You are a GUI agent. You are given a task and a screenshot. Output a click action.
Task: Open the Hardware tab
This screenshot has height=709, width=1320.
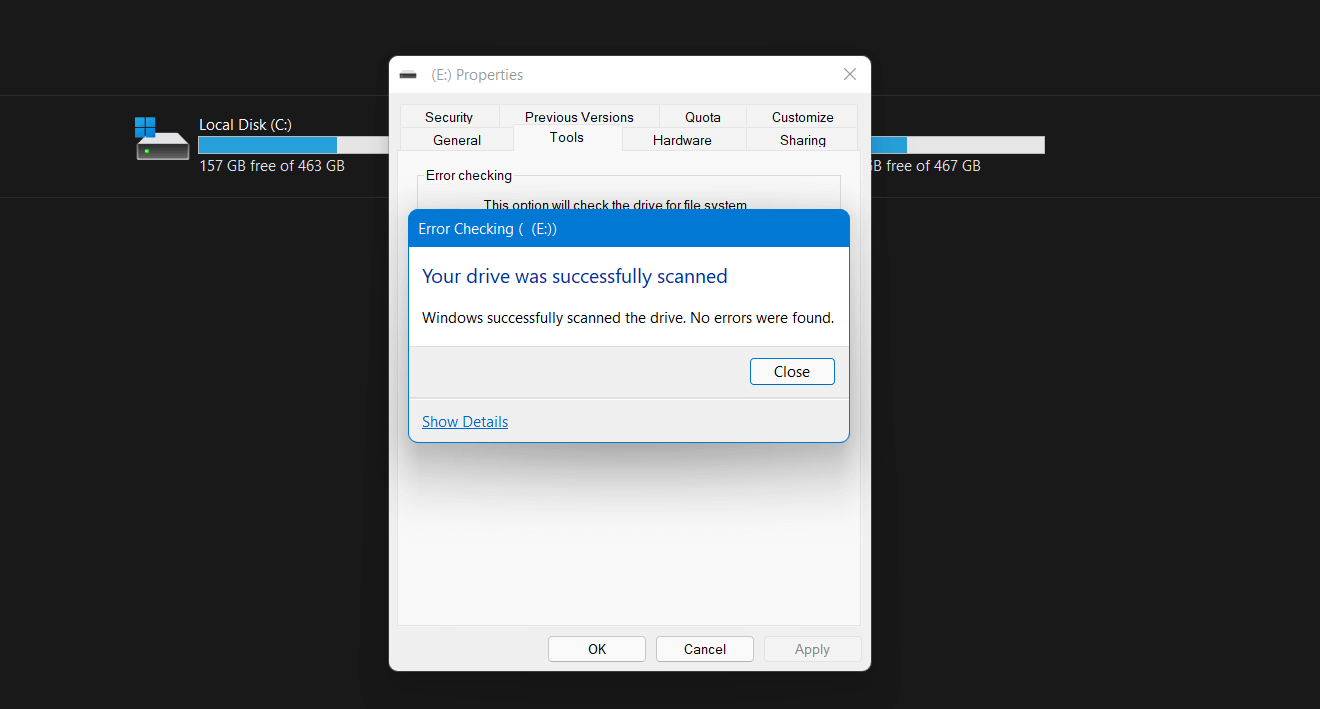(x=682, y=140)
